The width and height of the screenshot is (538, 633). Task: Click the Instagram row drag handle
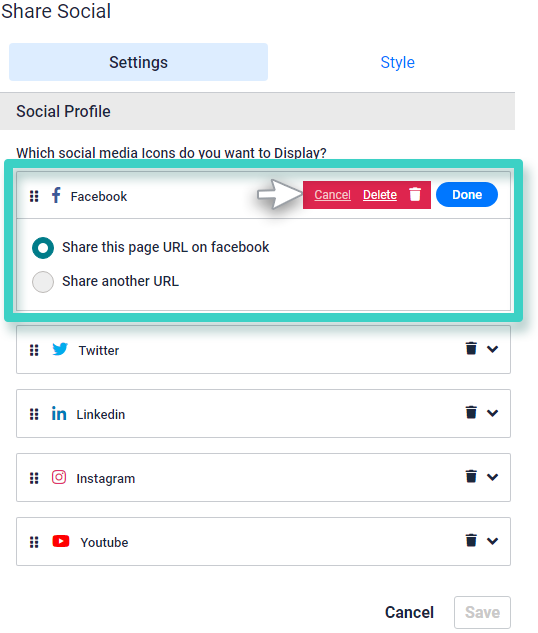click(x=34, y=478)
